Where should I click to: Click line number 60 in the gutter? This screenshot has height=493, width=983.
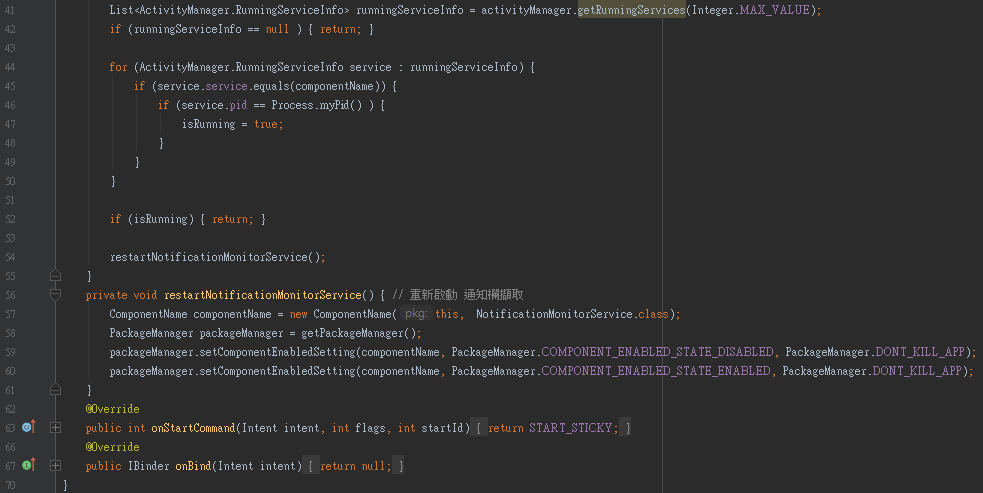coord(10,371)
